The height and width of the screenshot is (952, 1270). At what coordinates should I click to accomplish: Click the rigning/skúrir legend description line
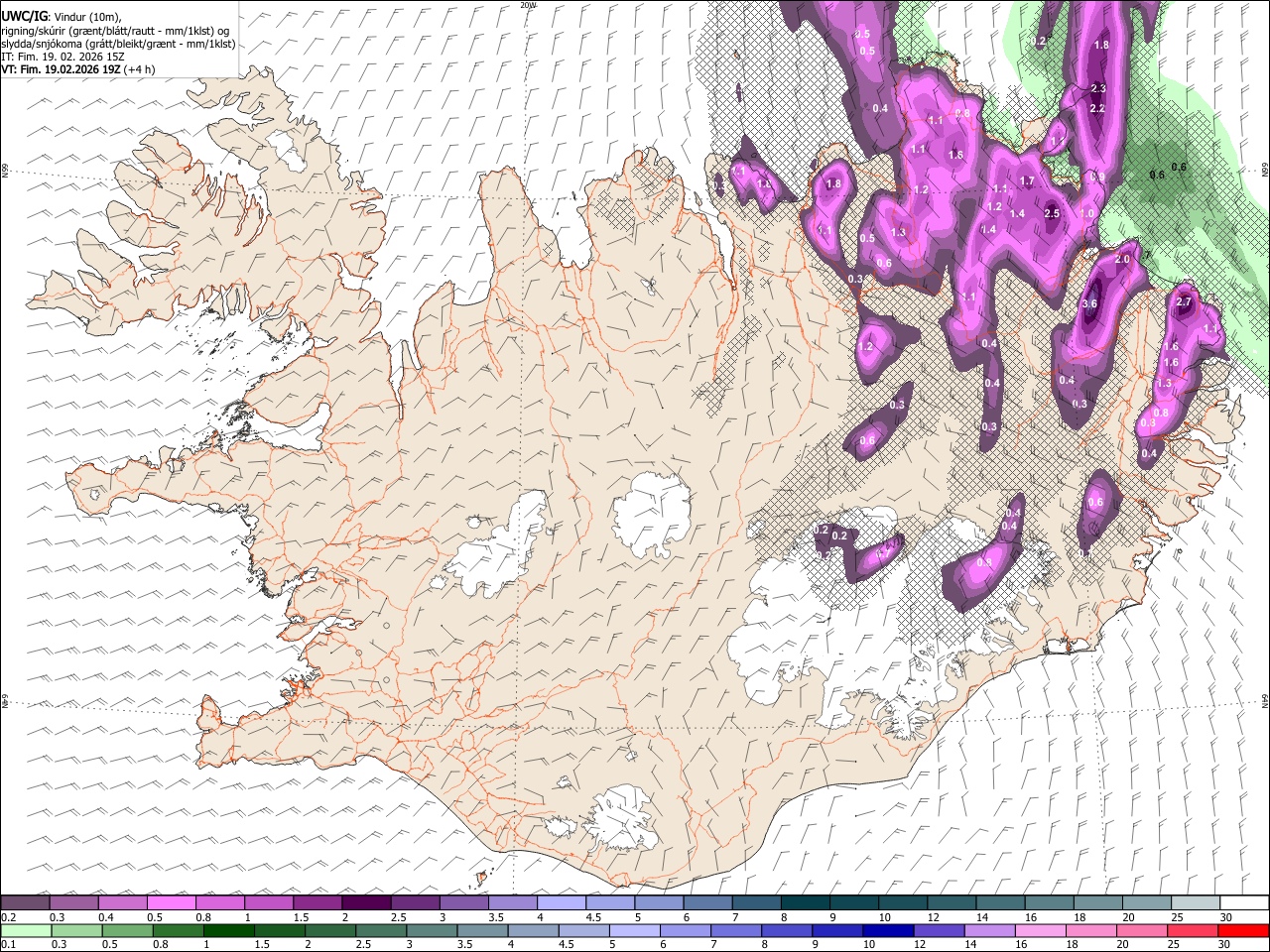[115, 31]
